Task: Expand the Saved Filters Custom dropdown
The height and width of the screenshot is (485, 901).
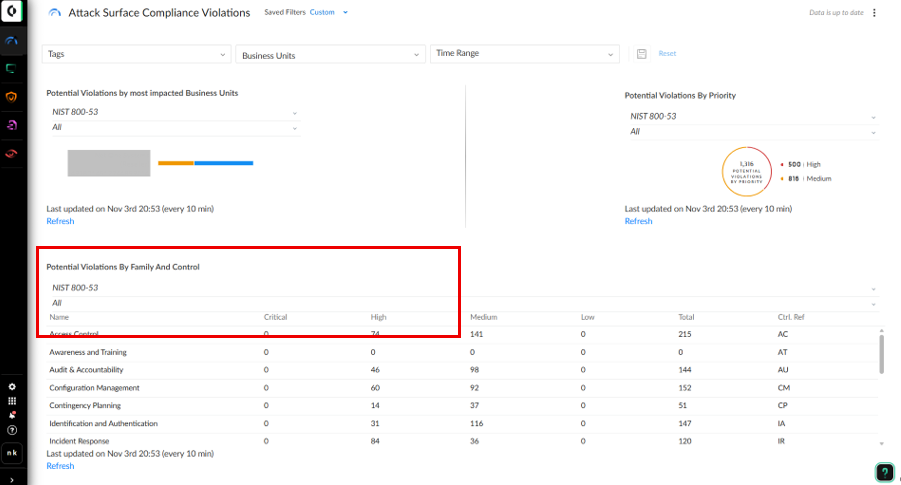Action: 328,13
